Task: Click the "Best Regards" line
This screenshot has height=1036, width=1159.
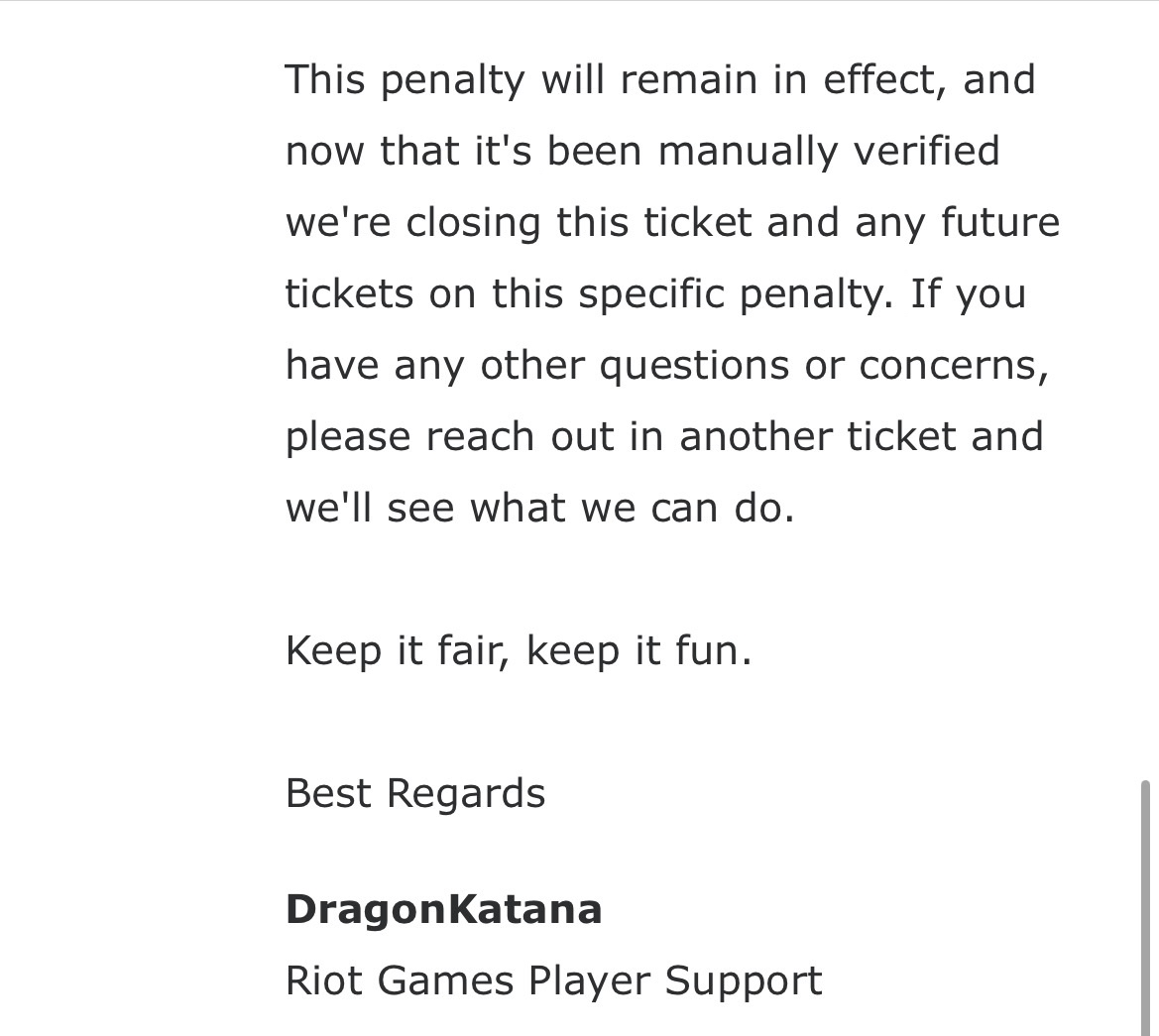Action: point(414,794)
